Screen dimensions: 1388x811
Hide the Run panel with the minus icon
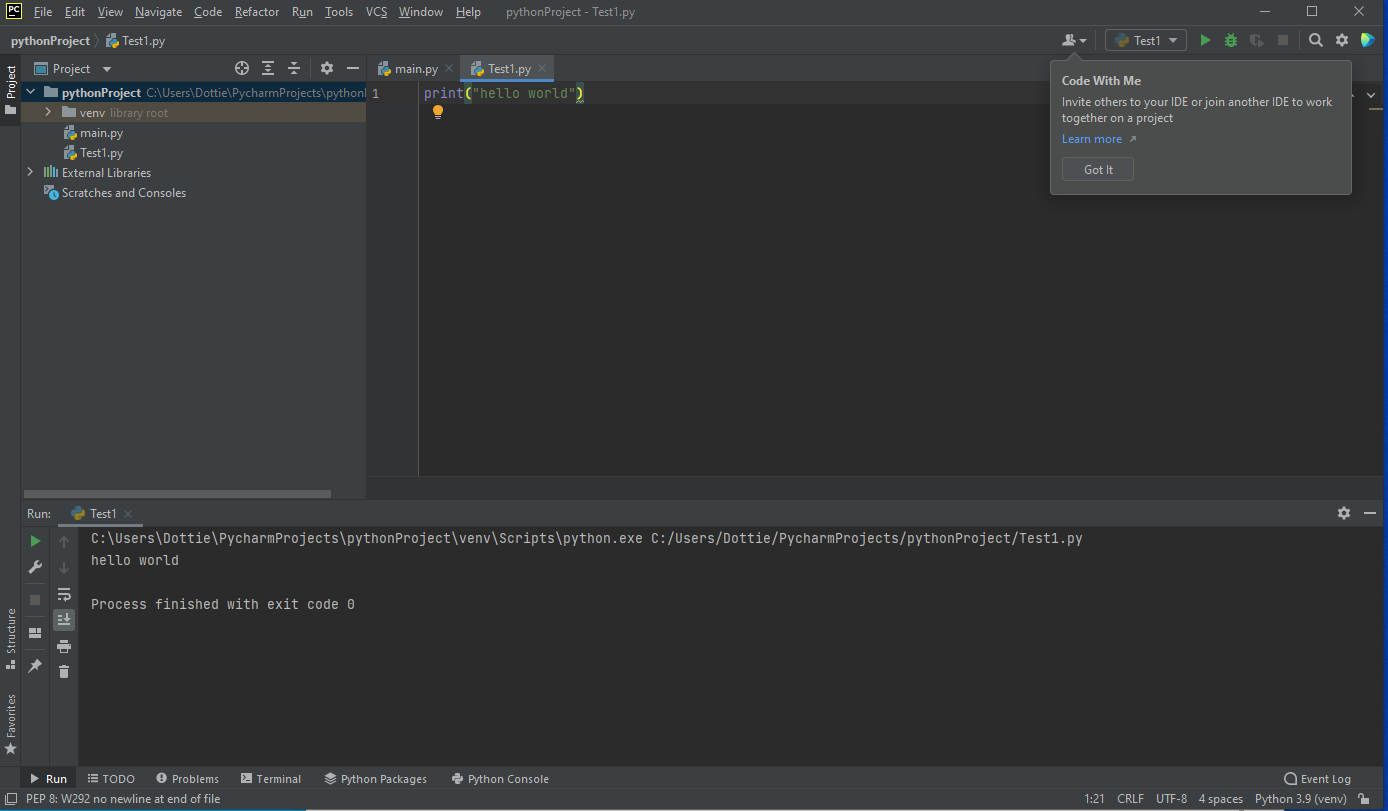point(1370,513)
